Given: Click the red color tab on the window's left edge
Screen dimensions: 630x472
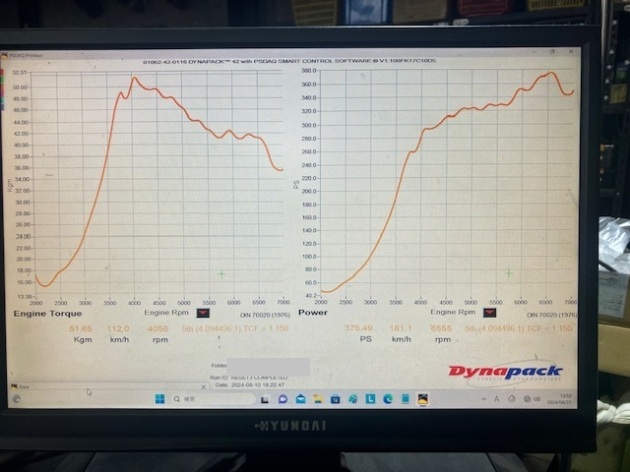Looking at the screenshot, I should [x=2, y=73].
